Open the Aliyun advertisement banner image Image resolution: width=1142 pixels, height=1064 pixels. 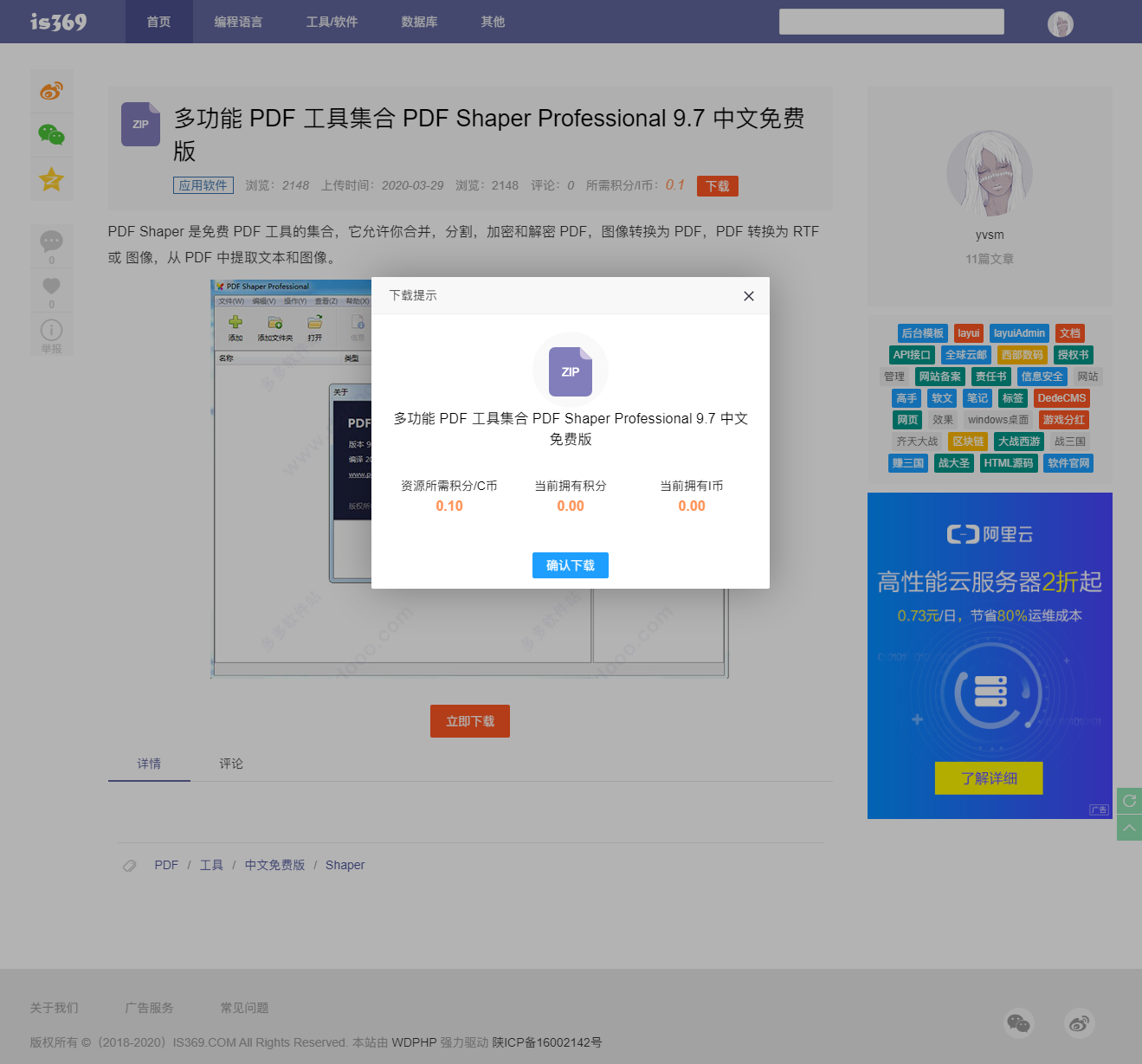(990, 655)
